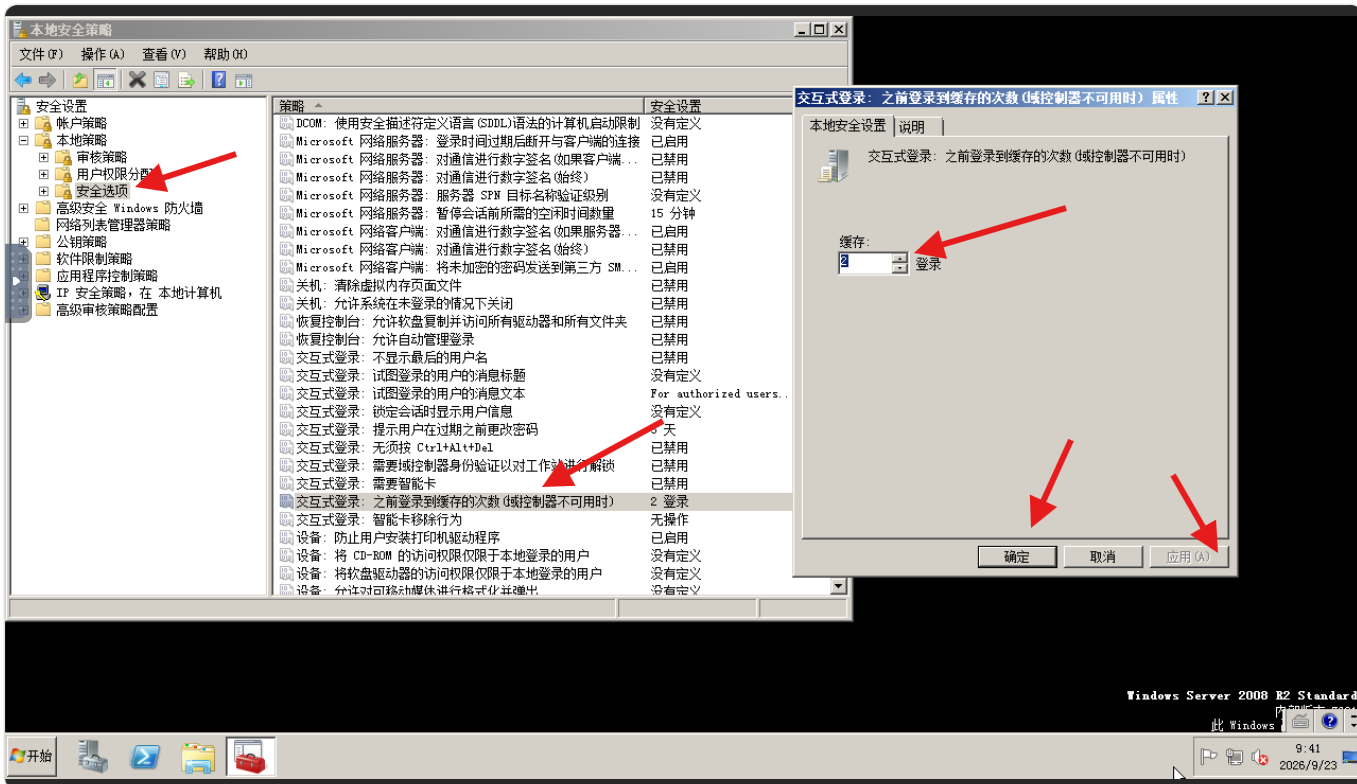The width and height of the screenshot is (1357, 784).
Task: Expand the 高级安全 Windows 防火墙 node
Action: 24,208
